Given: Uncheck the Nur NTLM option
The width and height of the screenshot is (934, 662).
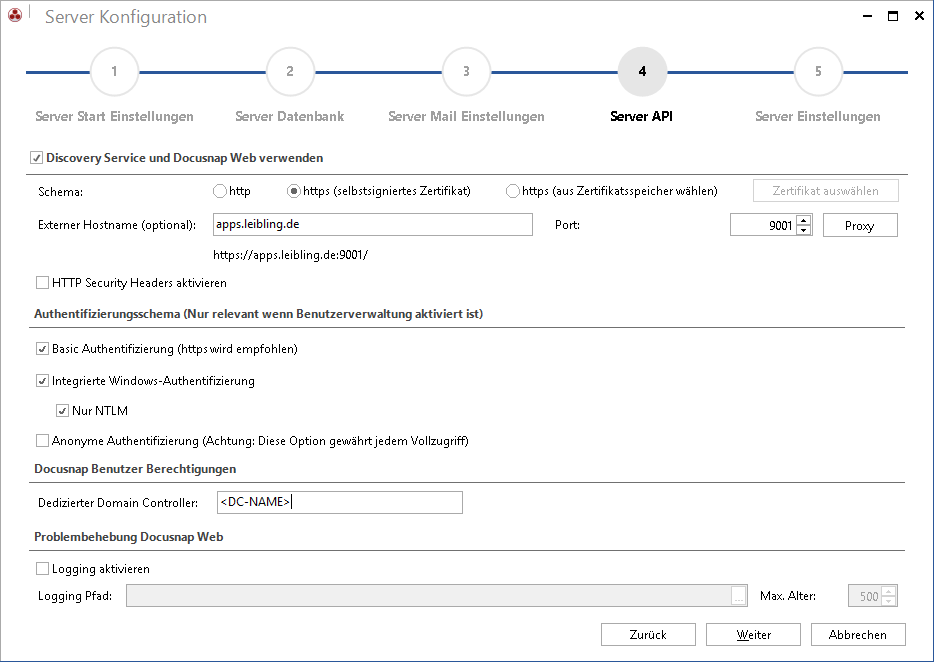Looking at the screenshot, I should pyautogui.click(x=62, y=411).
